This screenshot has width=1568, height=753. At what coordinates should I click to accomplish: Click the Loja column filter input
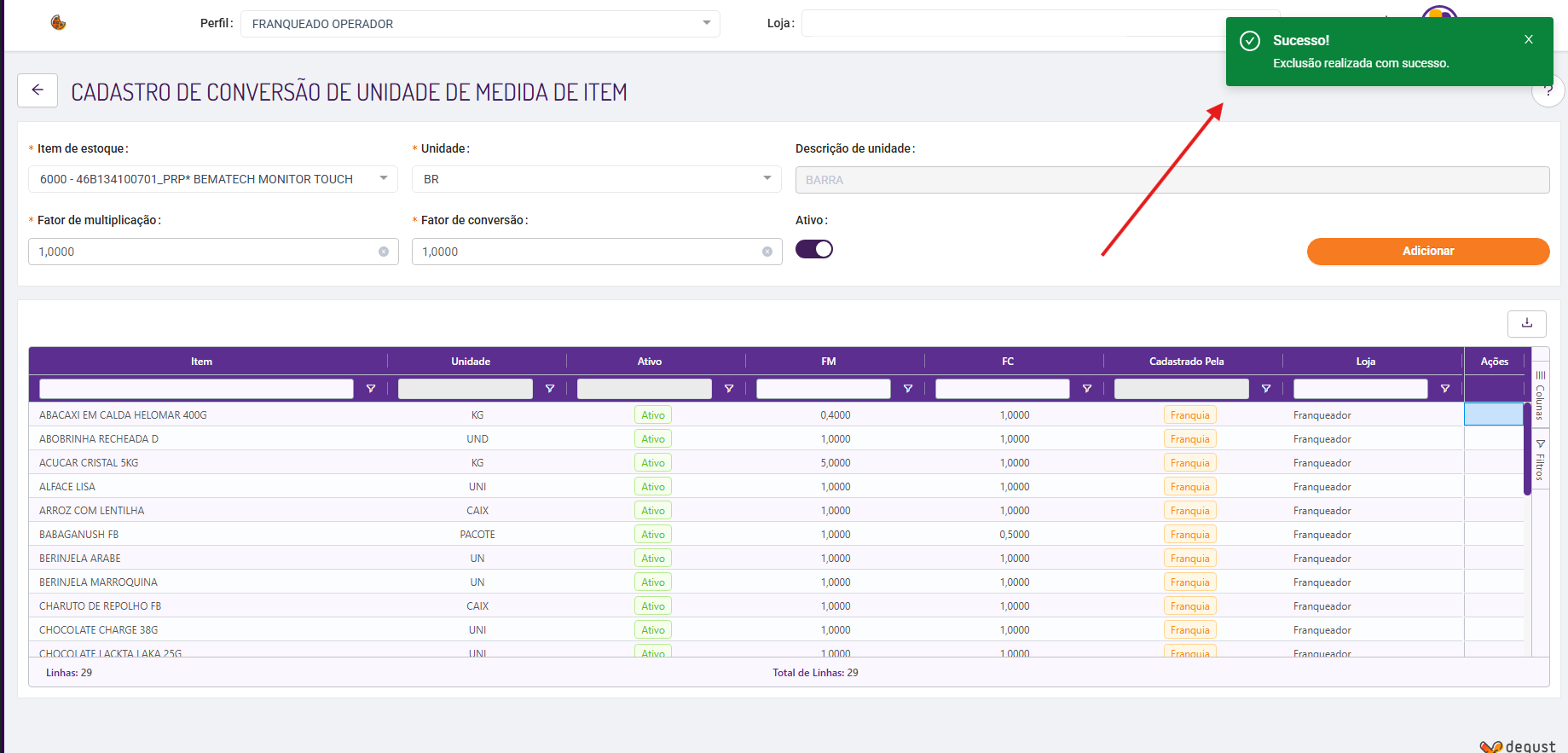click(x=1361, y=389)
